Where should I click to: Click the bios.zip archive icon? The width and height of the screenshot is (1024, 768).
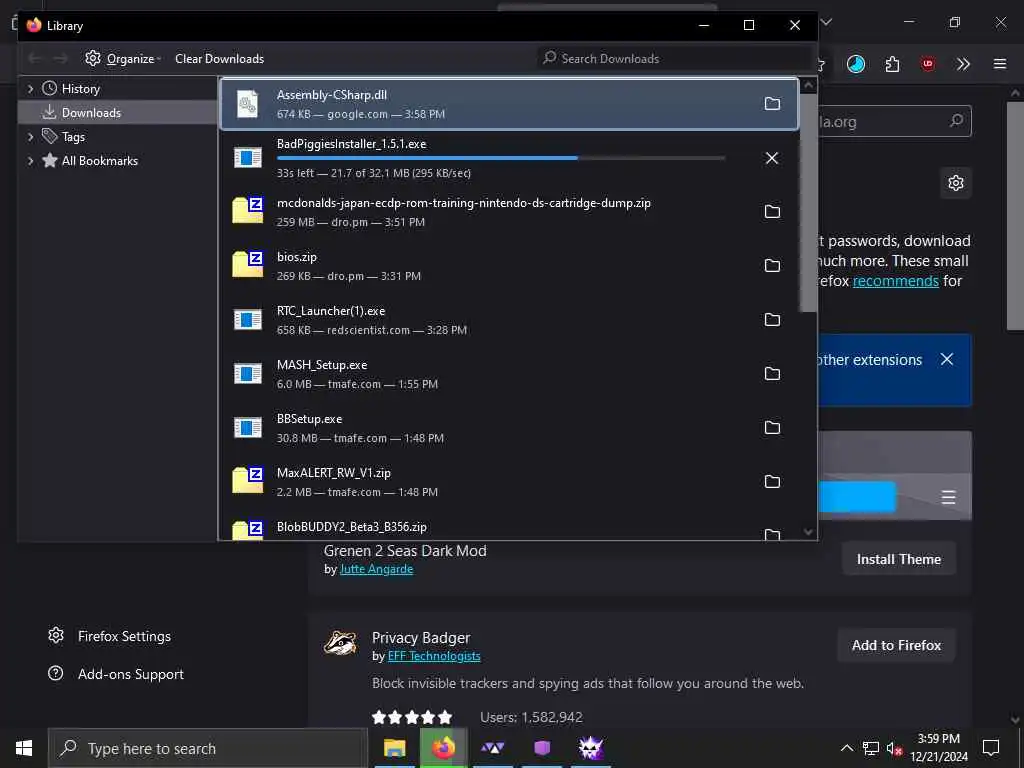[248, 264]
